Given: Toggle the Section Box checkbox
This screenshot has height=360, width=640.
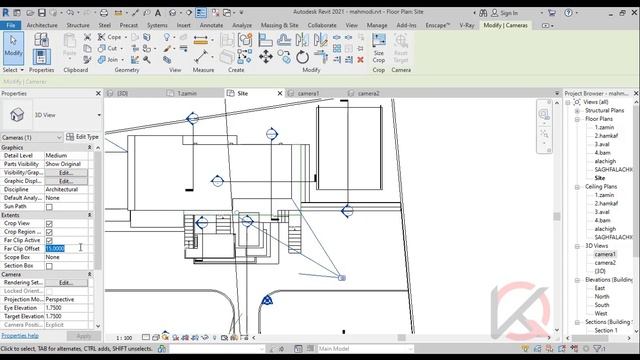Looking at the screenshot, I should [x=49, y=266].
